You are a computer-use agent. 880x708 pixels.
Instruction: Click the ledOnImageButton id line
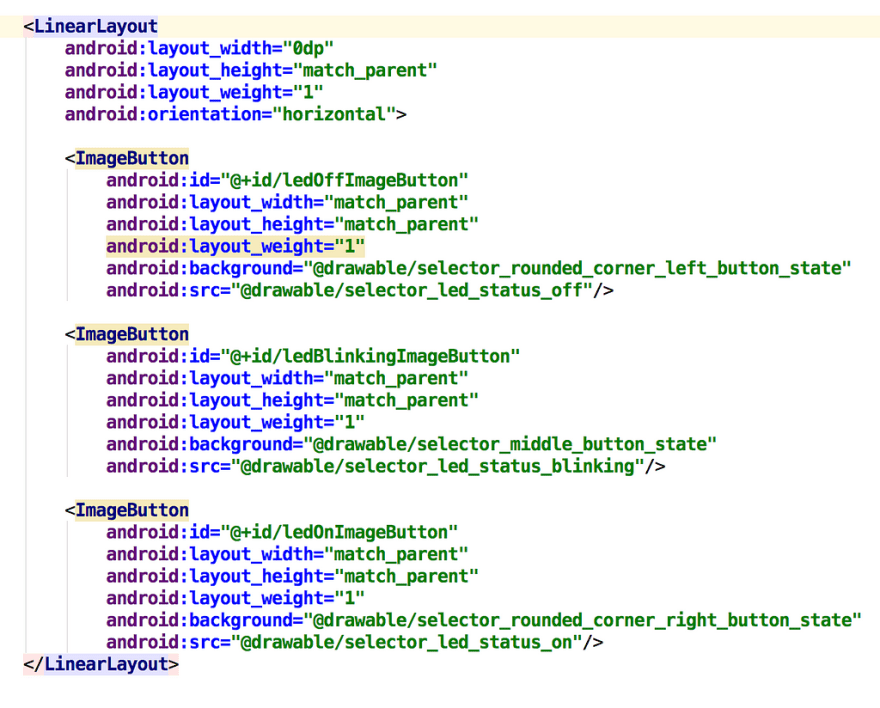point(282,532)
